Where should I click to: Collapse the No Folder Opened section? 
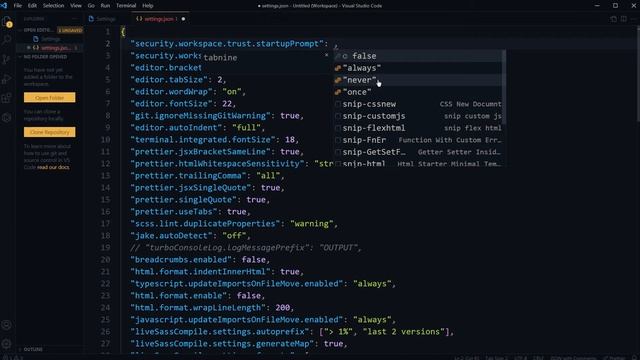point(45,57)
